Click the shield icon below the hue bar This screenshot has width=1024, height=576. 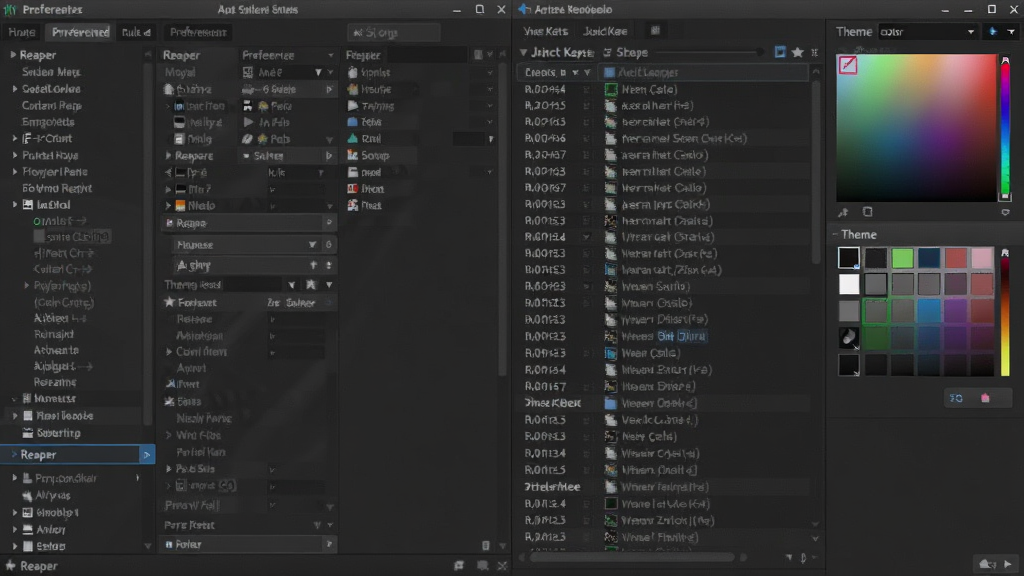[x=1005, y=212]
